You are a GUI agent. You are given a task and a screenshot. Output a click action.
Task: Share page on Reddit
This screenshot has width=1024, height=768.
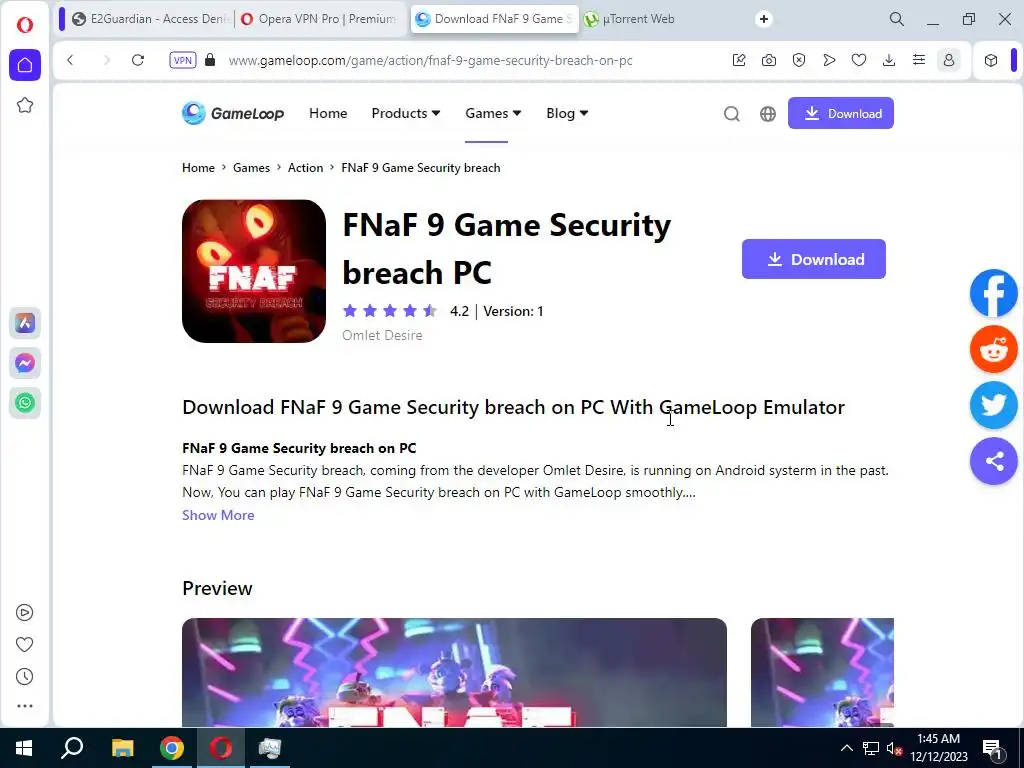click(993, 349)
